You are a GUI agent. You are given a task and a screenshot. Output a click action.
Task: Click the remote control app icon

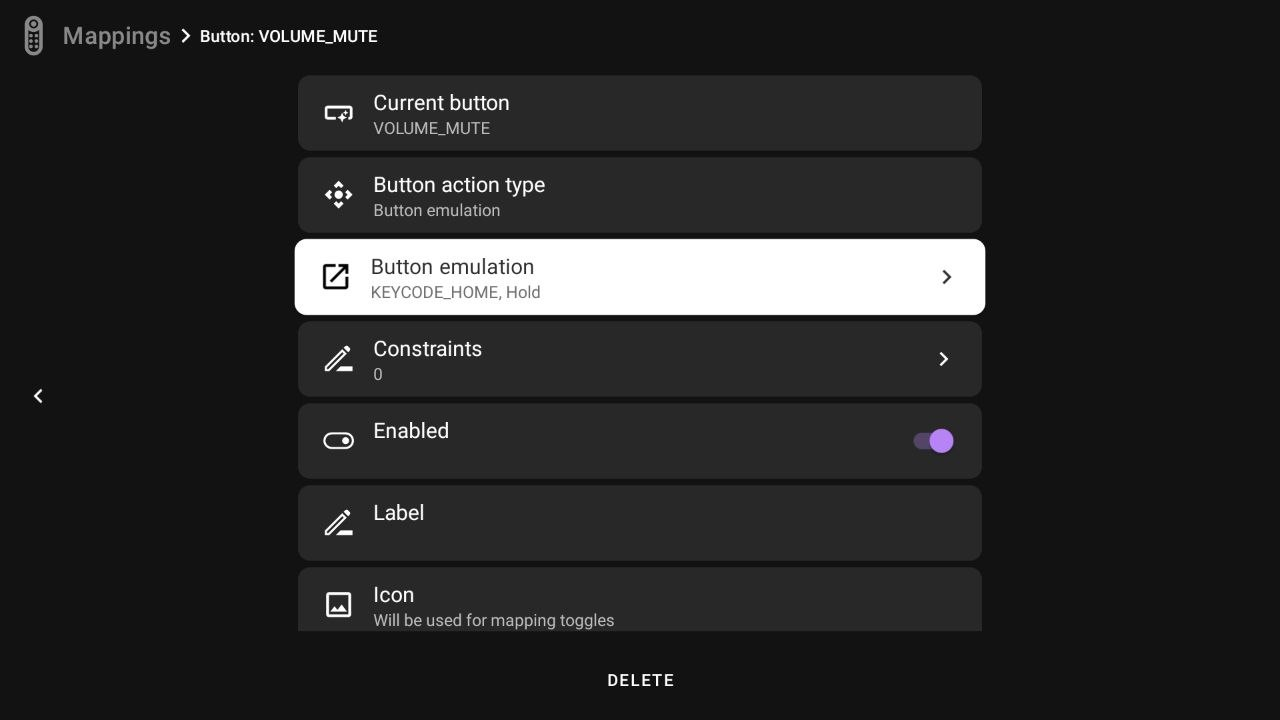click(x=33, y=36)
